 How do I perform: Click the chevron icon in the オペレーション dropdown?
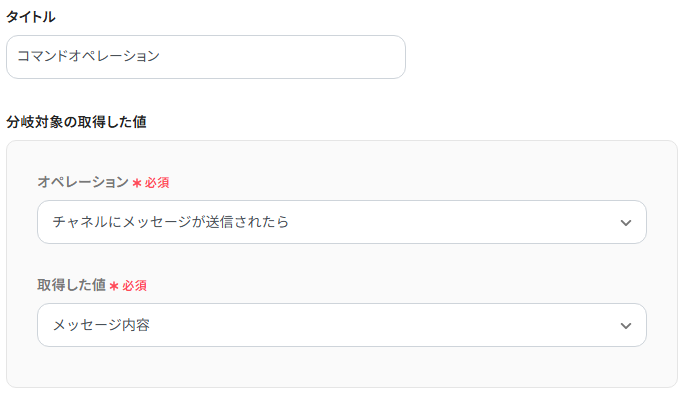click(x=626, y=222)
